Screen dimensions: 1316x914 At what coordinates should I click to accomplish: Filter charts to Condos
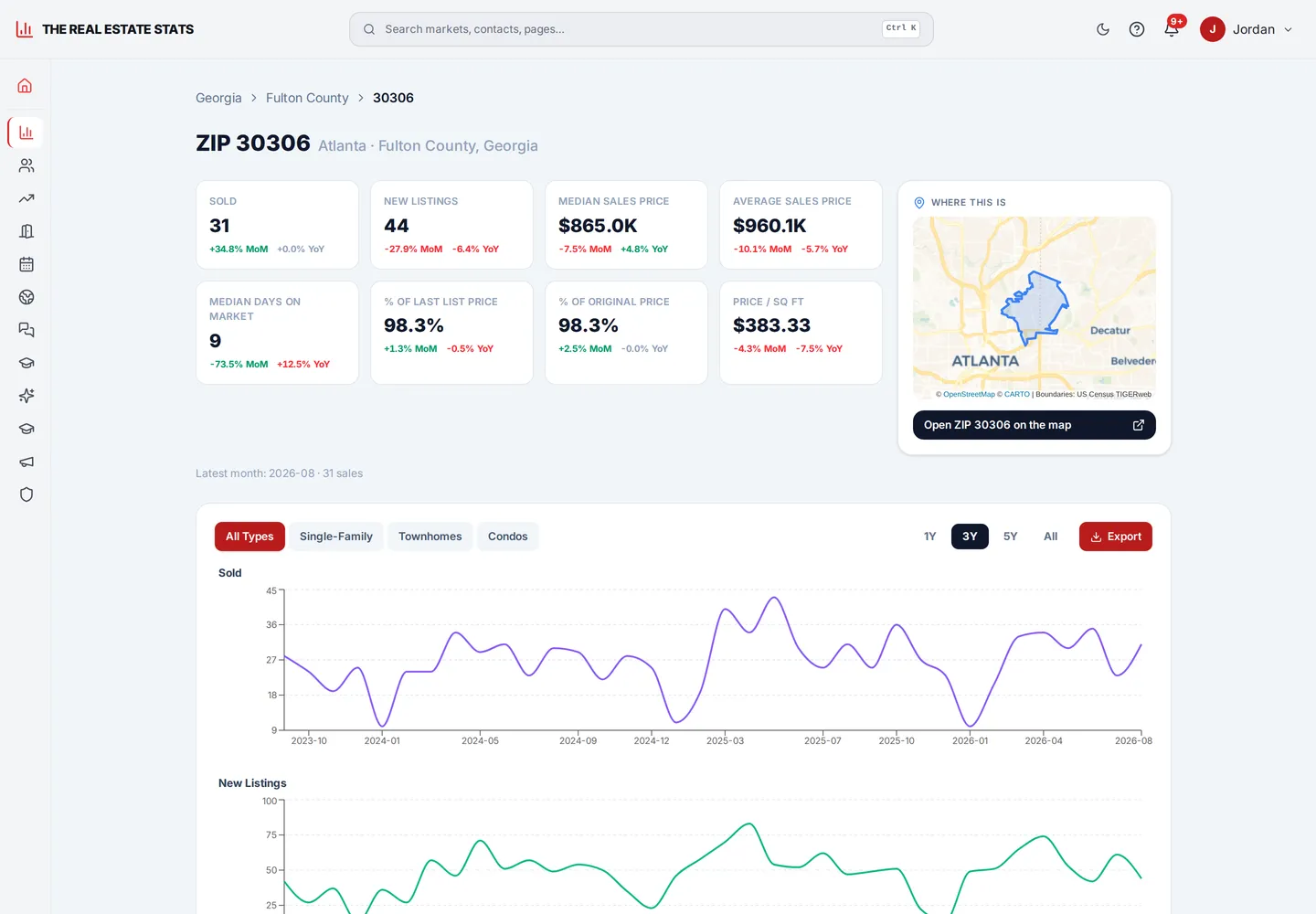click(508, 537)
